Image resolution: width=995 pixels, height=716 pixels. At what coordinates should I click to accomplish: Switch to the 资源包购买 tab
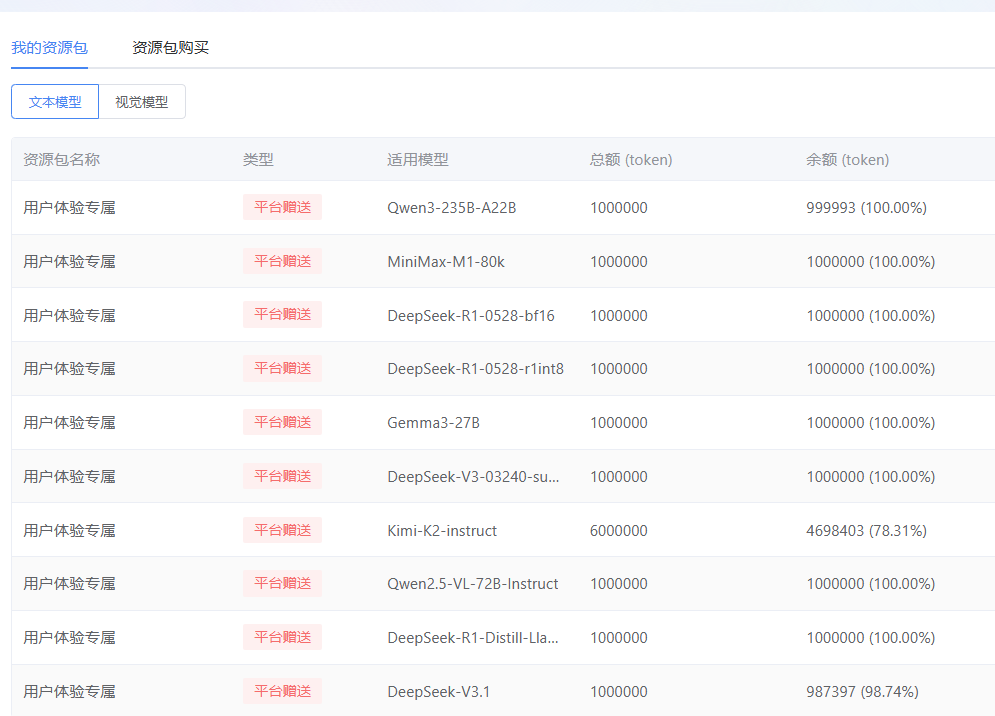click(170, 48)
